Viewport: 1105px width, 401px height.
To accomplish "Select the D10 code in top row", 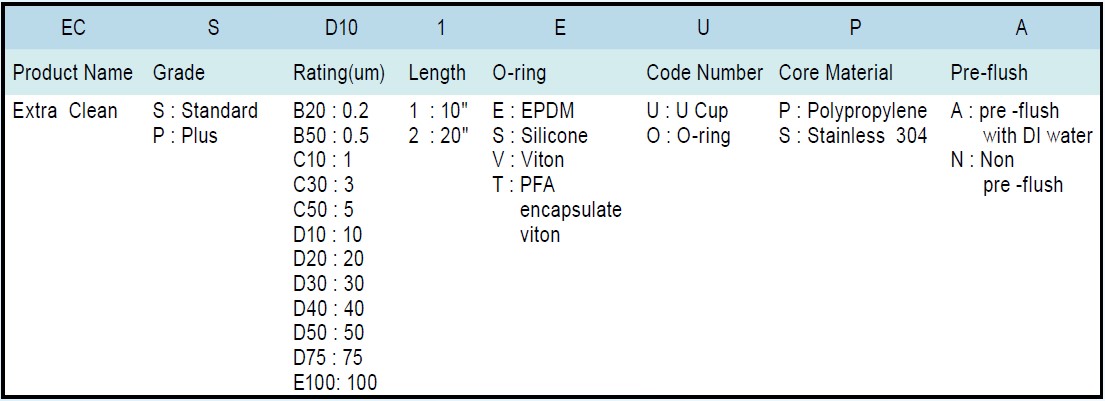I will 341,28.
